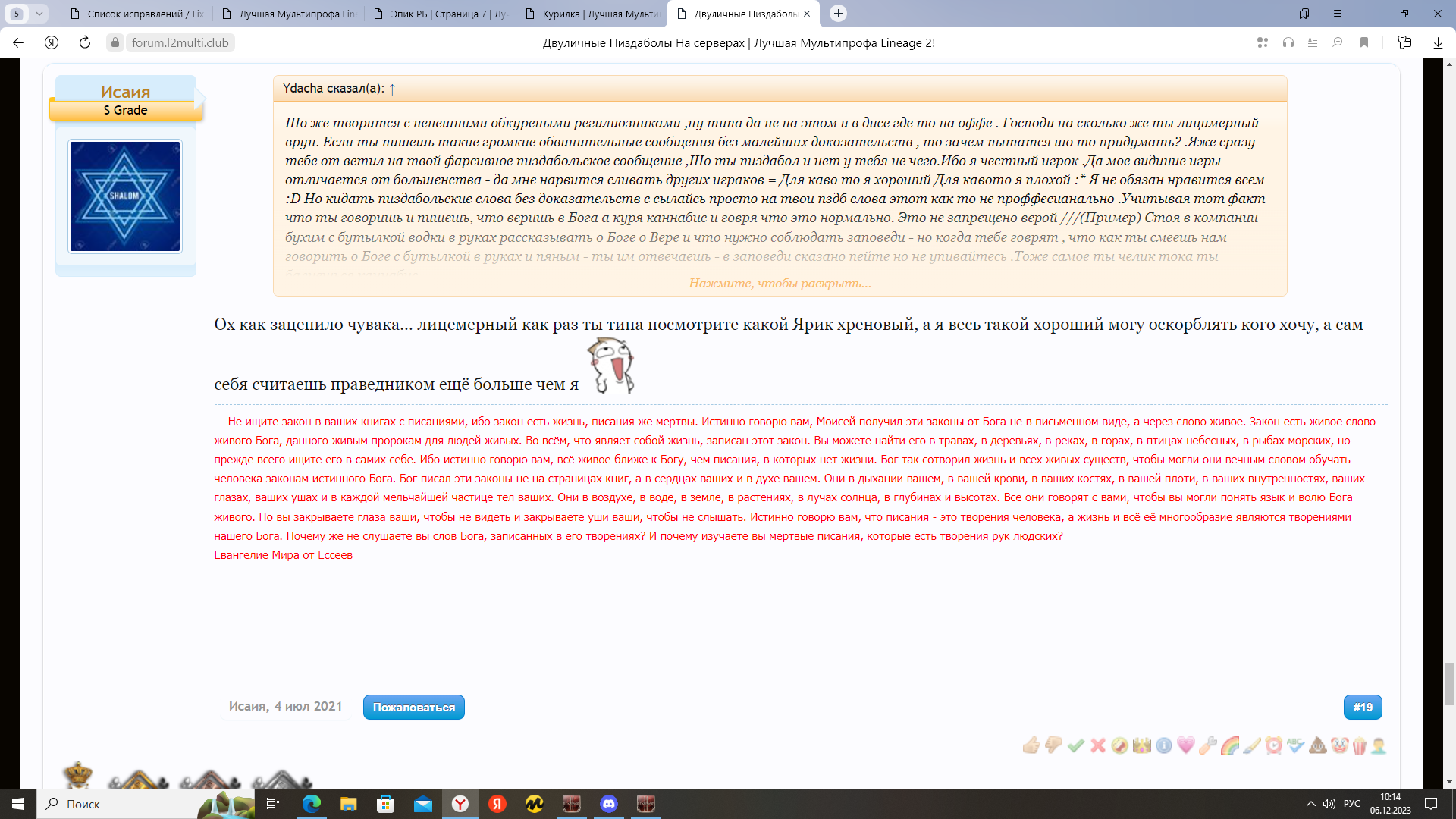Viewport: 1456px width, 819px height.
Task: Open the tab group dropdown arrow
Action: pyautogui.click(x=39, y=14)
